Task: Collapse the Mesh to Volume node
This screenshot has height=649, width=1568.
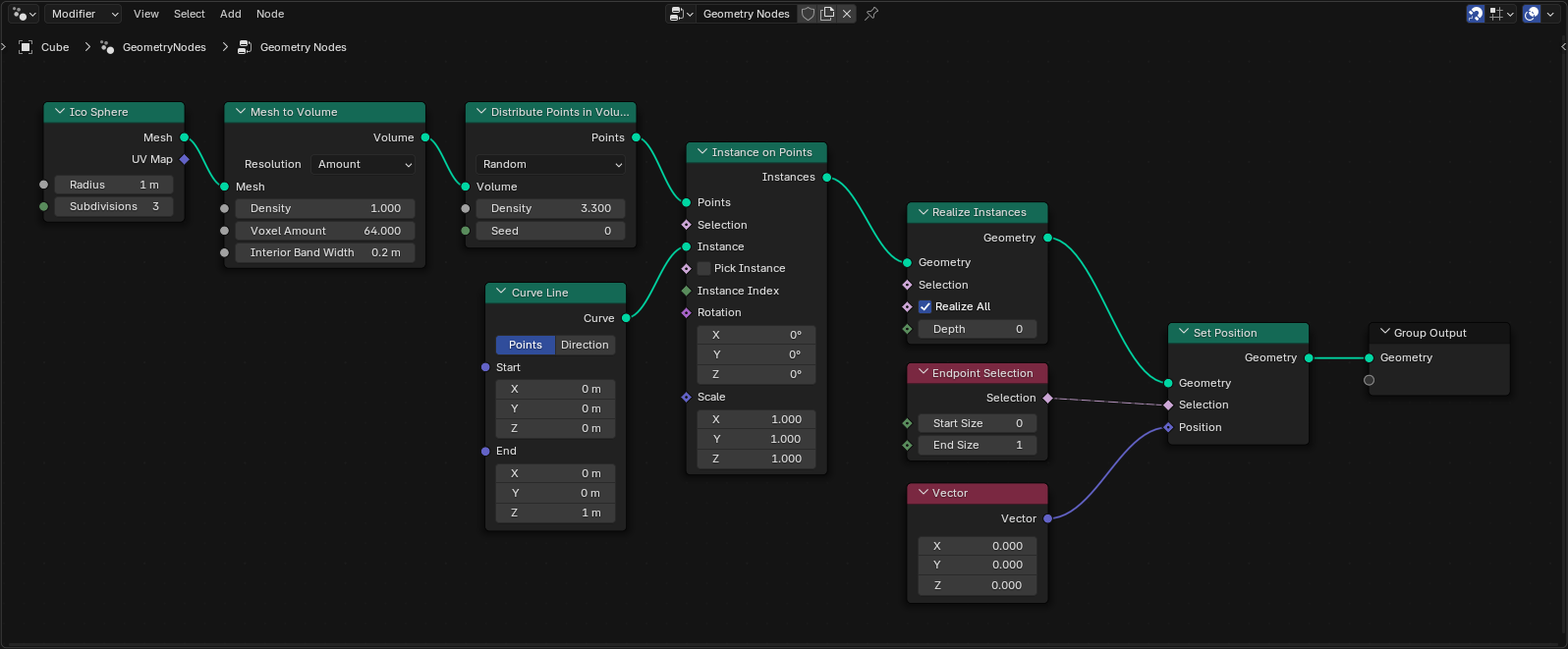Action: click(x=241, y=112)
